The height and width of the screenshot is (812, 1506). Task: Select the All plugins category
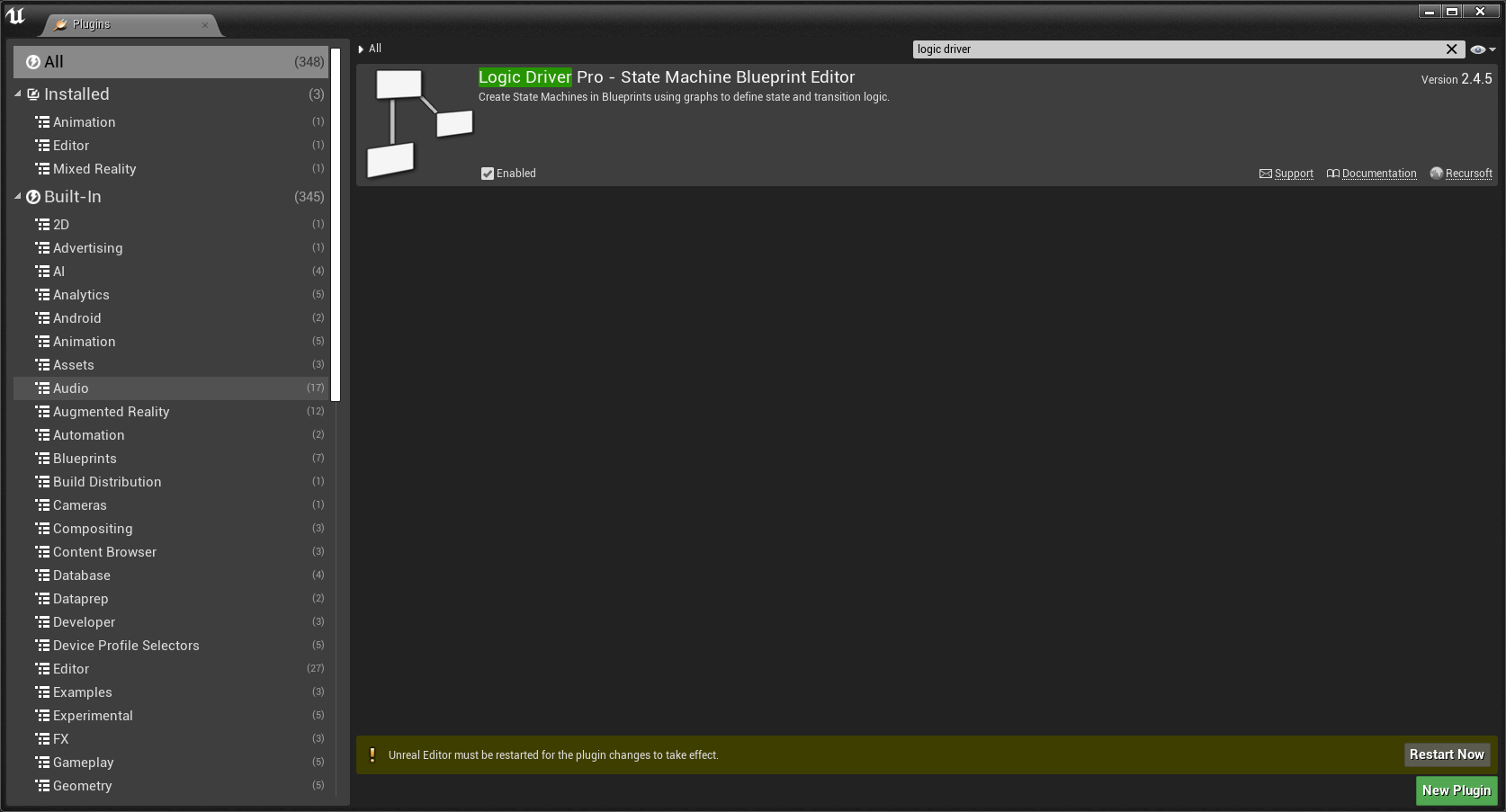coord(171,62)
